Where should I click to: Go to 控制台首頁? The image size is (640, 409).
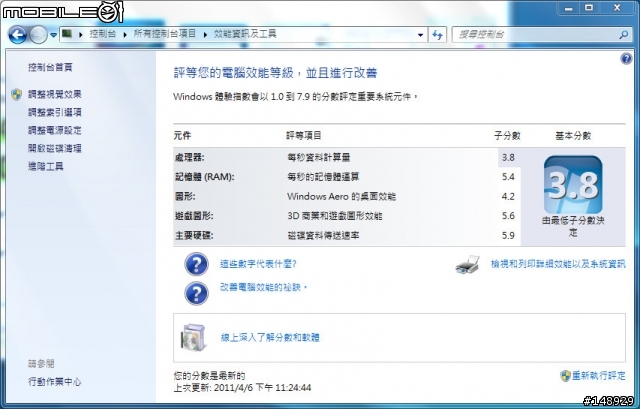(x=50, y=67)
